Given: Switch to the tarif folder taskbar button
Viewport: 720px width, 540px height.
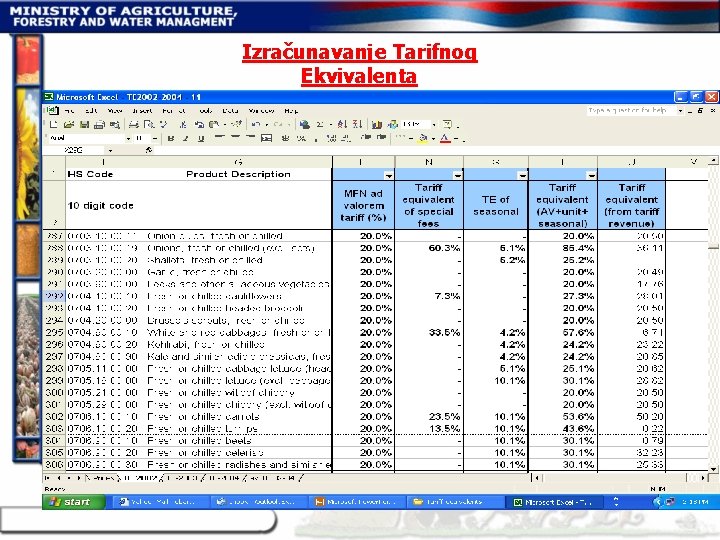Looking at the screenshot, I should 455,502.
